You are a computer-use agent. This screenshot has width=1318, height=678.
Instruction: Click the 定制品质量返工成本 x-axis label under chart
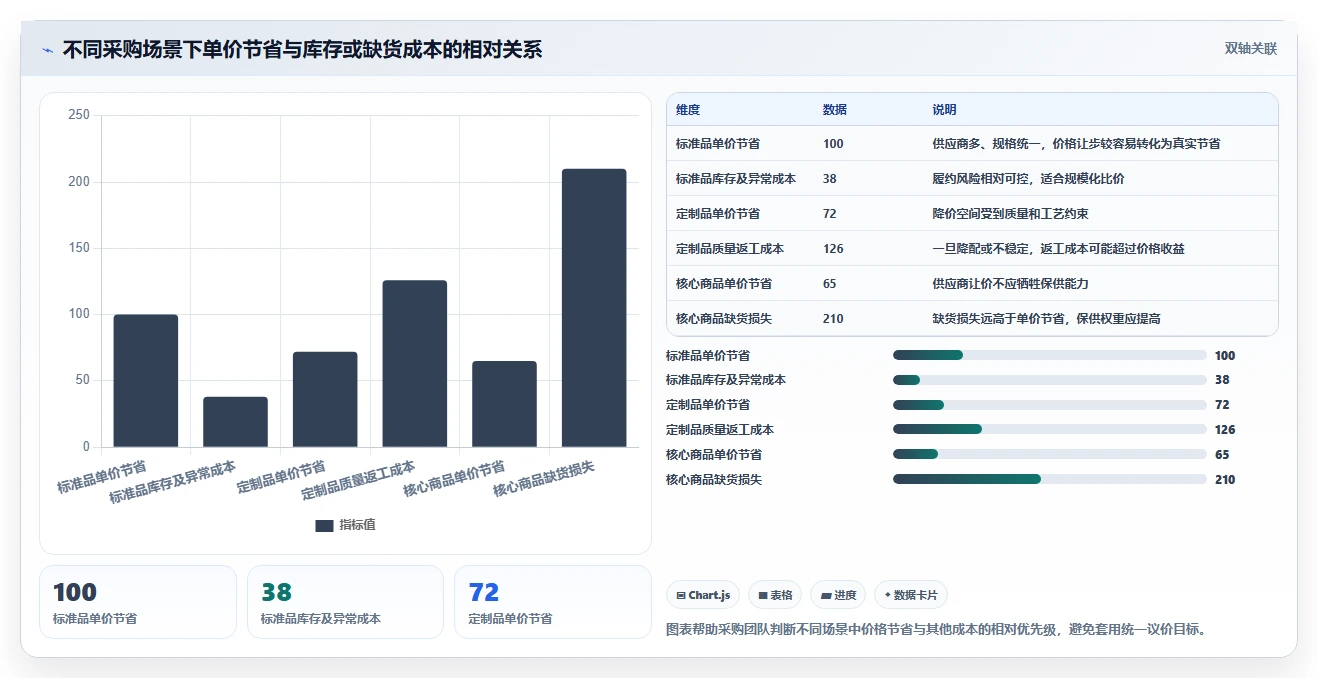coord(359,481)
